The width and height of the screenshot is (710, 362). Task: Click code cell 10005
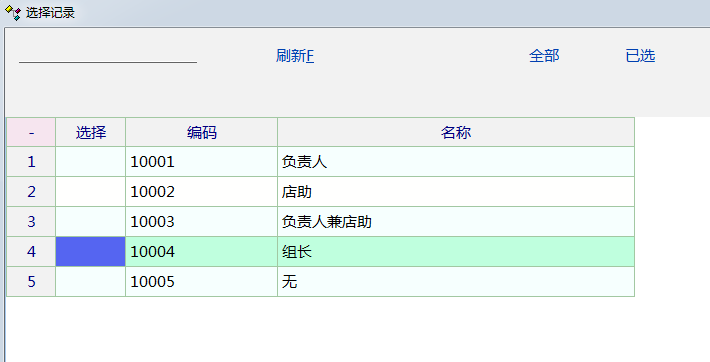(201, 281)
